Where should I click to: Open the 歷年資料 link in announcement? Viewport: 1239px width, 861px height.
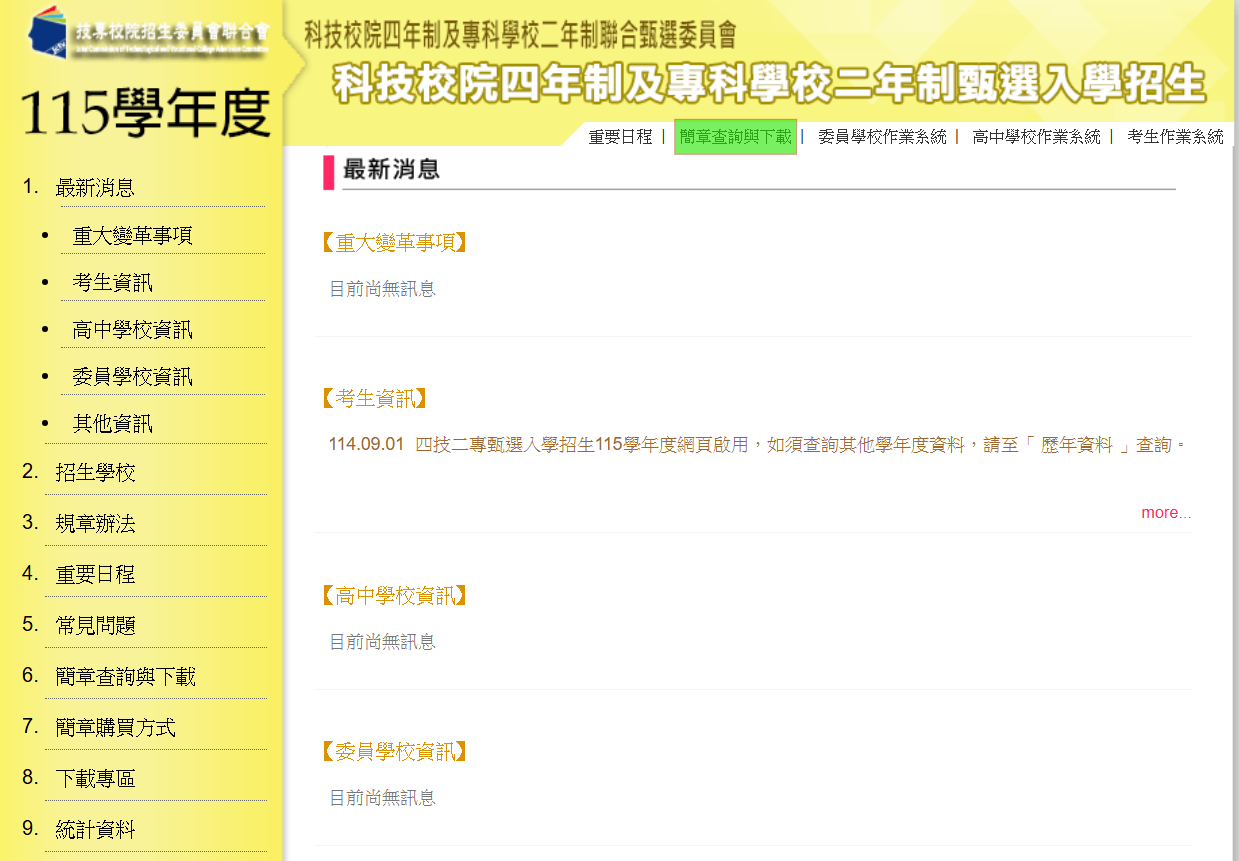(1076, 445)
